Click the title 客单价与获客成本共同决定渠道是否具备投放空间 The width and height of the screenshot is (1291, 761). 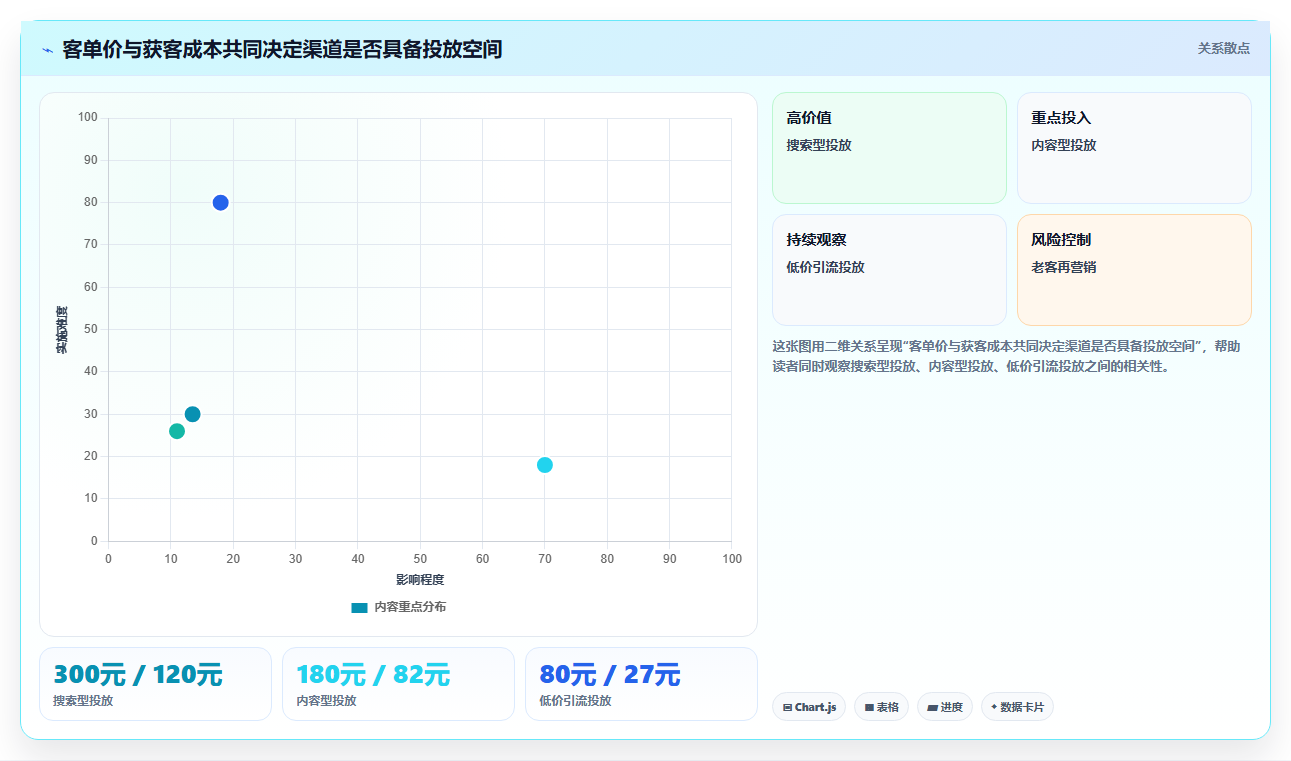click(282, 49)
